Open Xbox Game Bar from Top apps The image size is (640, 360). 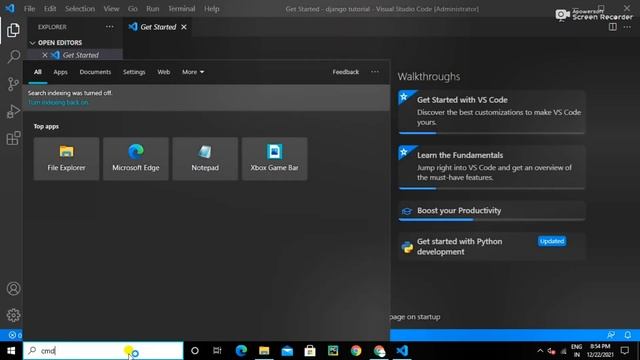pyautogui.click(x=275, y=159)
